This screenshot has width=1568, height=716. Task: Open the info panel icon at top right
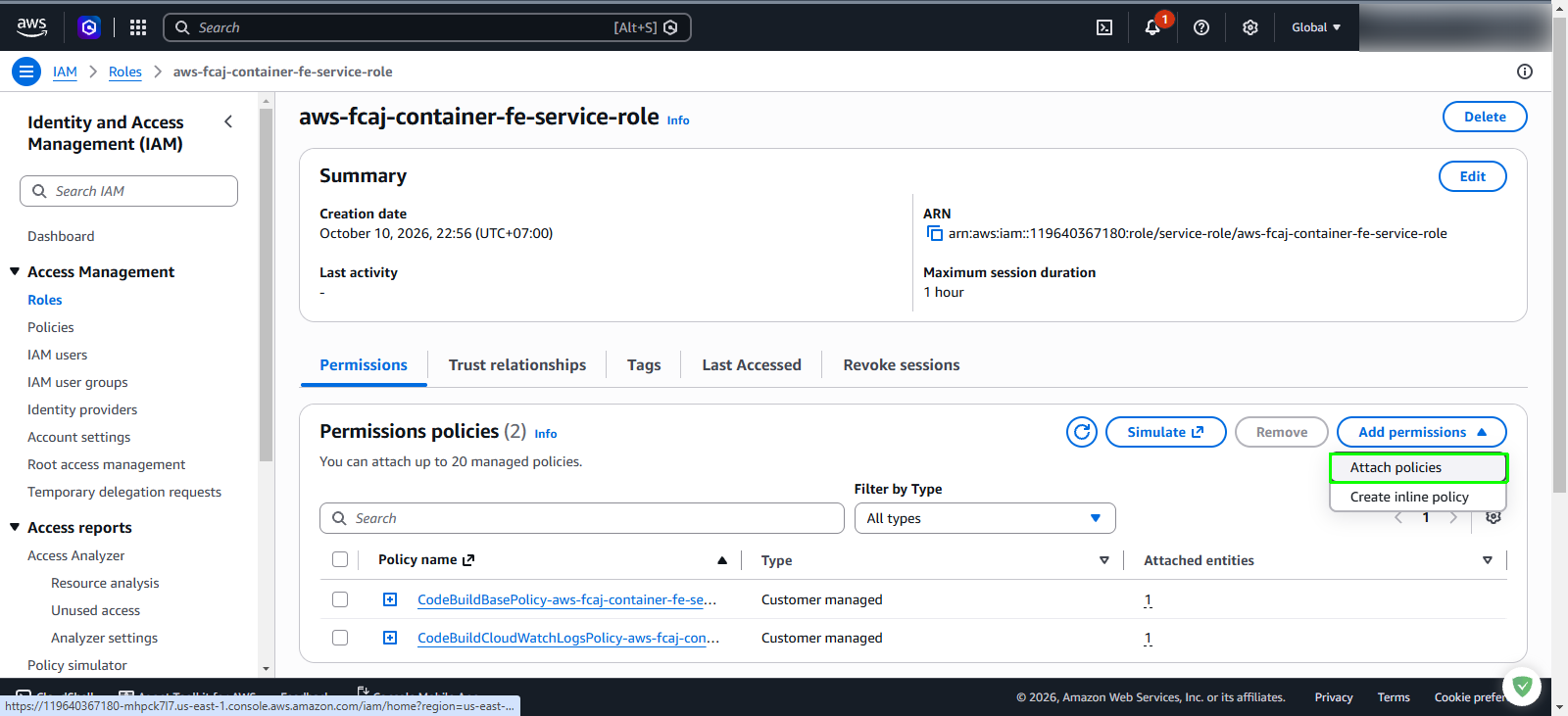1525,72
